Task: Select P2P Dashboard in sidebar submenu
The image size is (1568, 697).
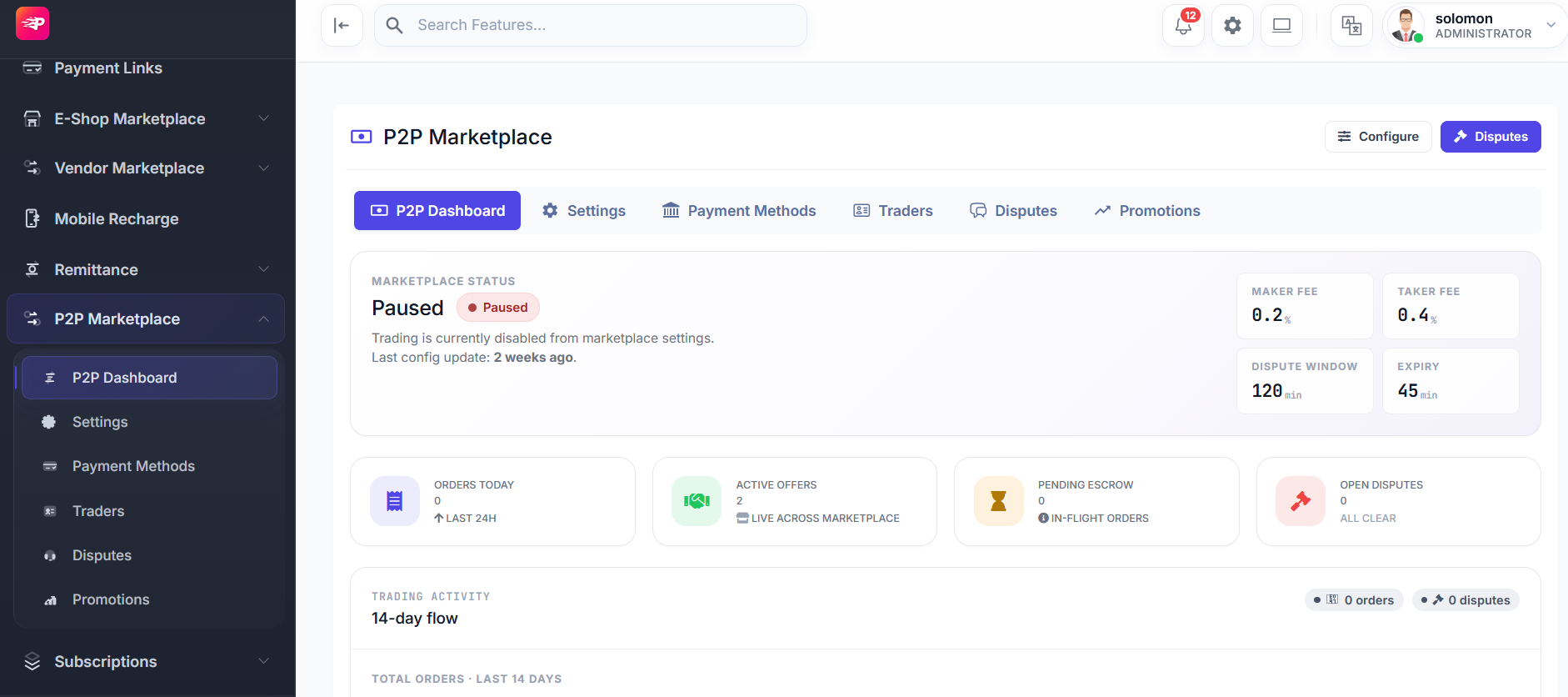Action: (x=149, y=378)
